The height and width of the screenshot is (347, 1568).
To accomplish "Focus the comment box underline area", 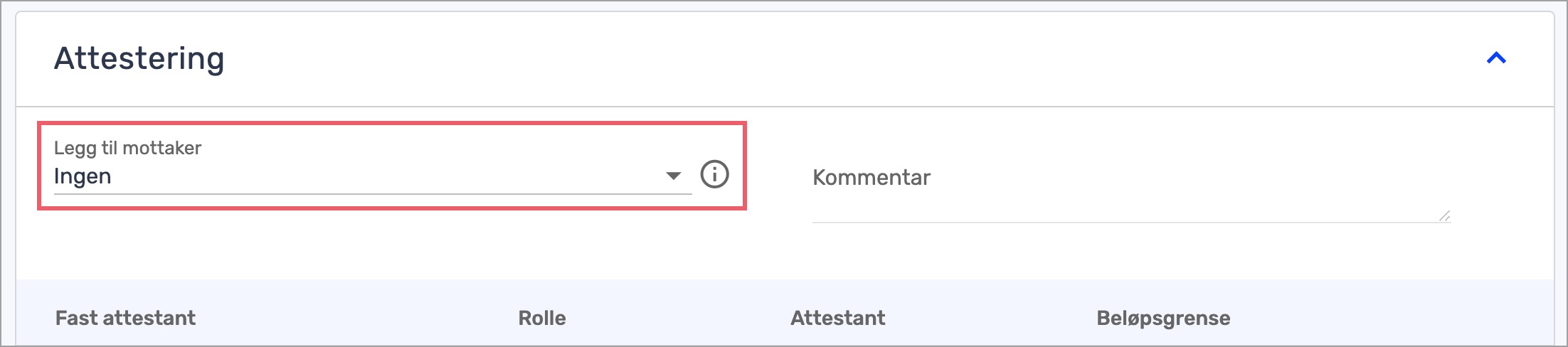I will click(1131, 221).
